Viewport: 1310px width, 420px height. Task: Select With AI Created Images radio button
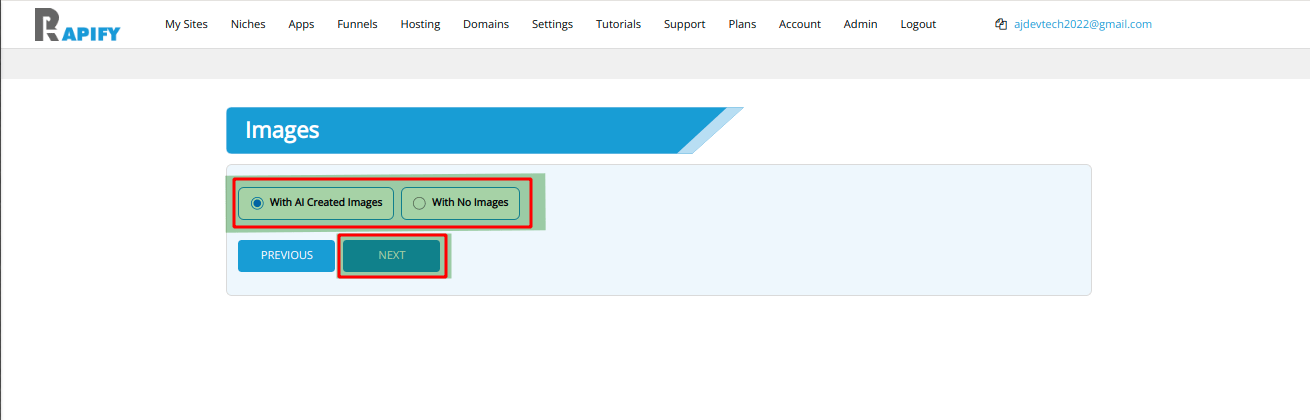click(258, 203)
